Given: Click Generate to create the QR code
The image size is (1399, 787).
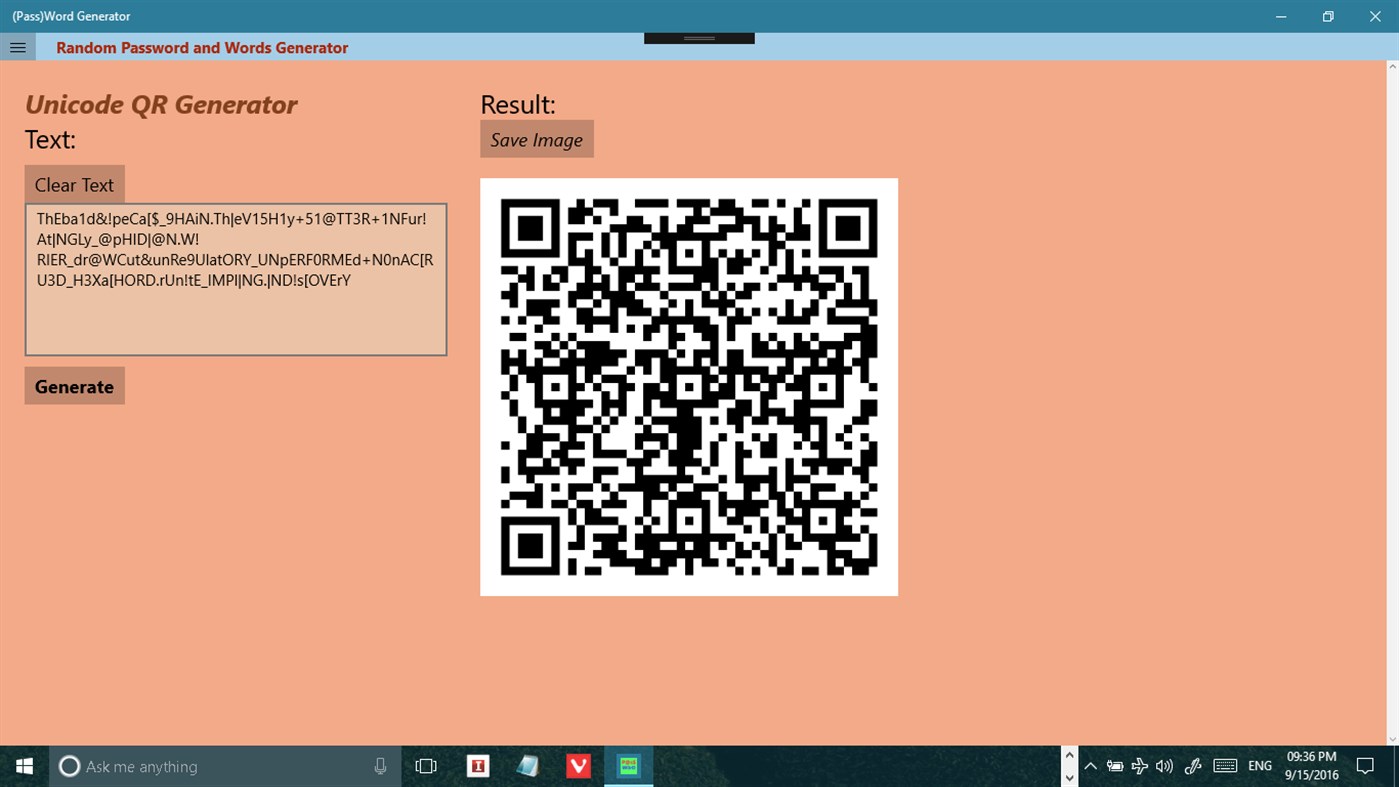Looking at the screenshot, I should (74, 385).
